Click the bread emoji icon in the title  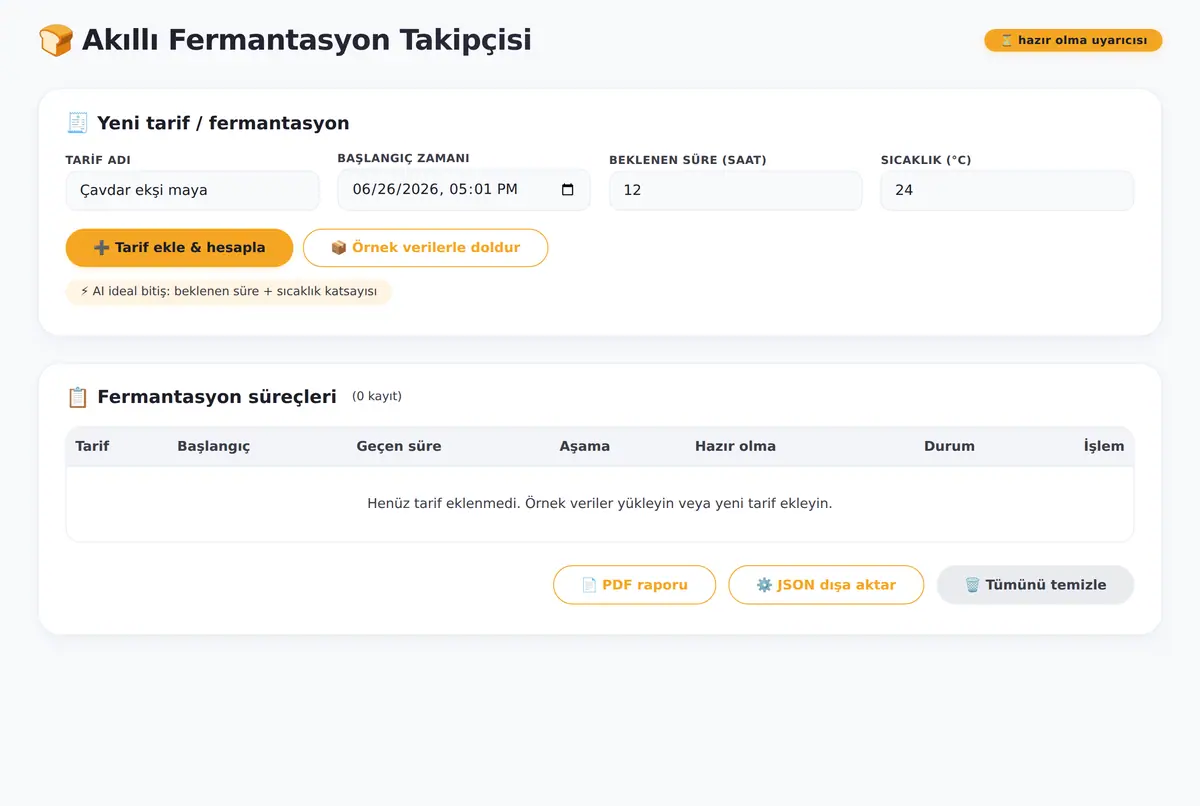click(x=56, y=41)
